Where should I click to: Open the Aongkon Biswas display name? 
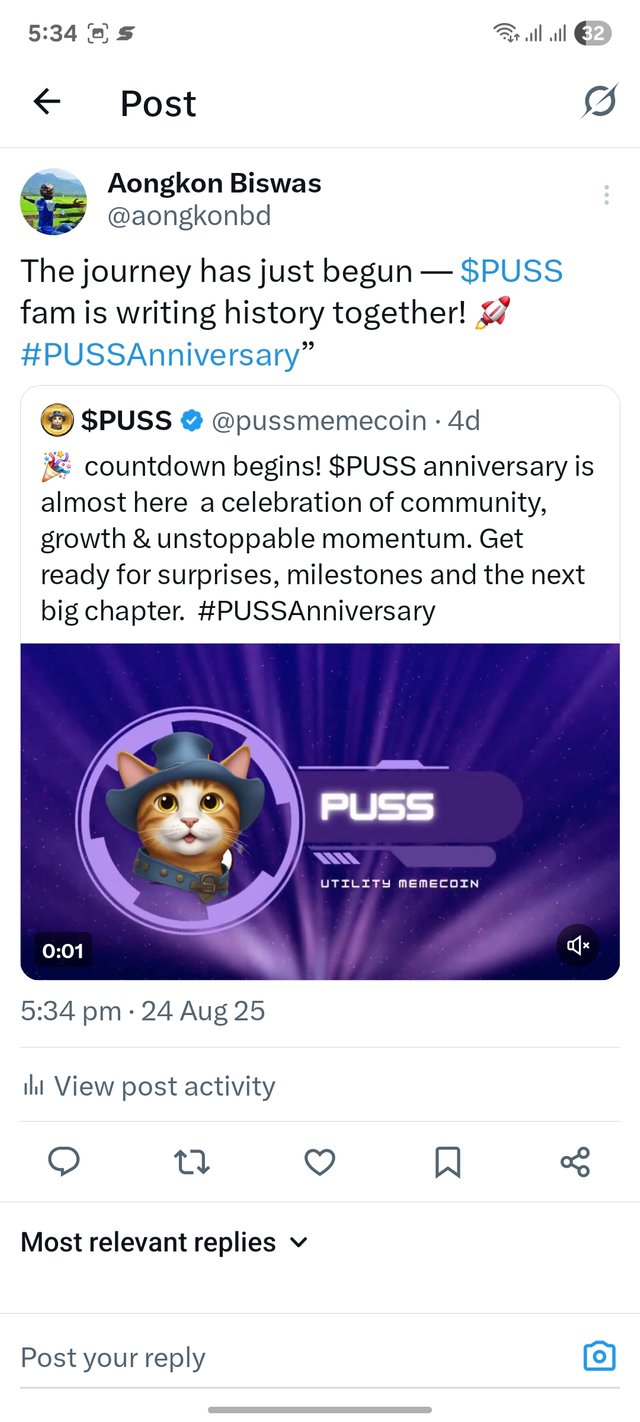pos(214,184)
